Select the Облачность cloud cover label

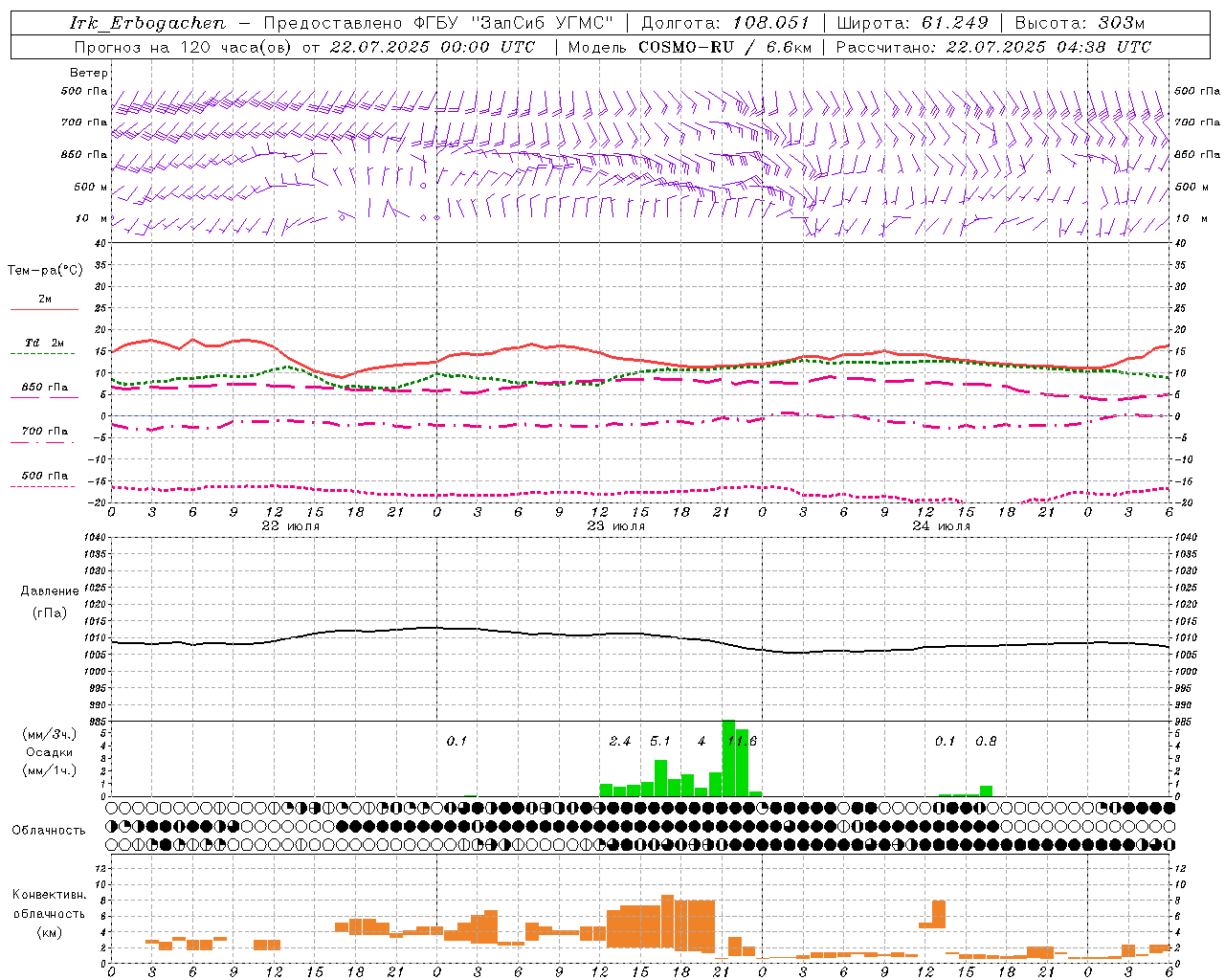49,830
